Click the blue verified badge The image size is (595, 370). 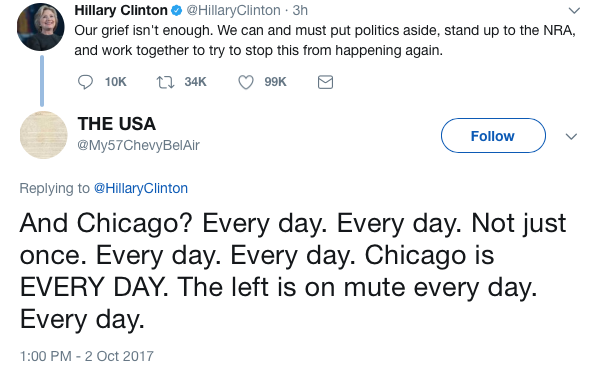click(x=176, y=11)
